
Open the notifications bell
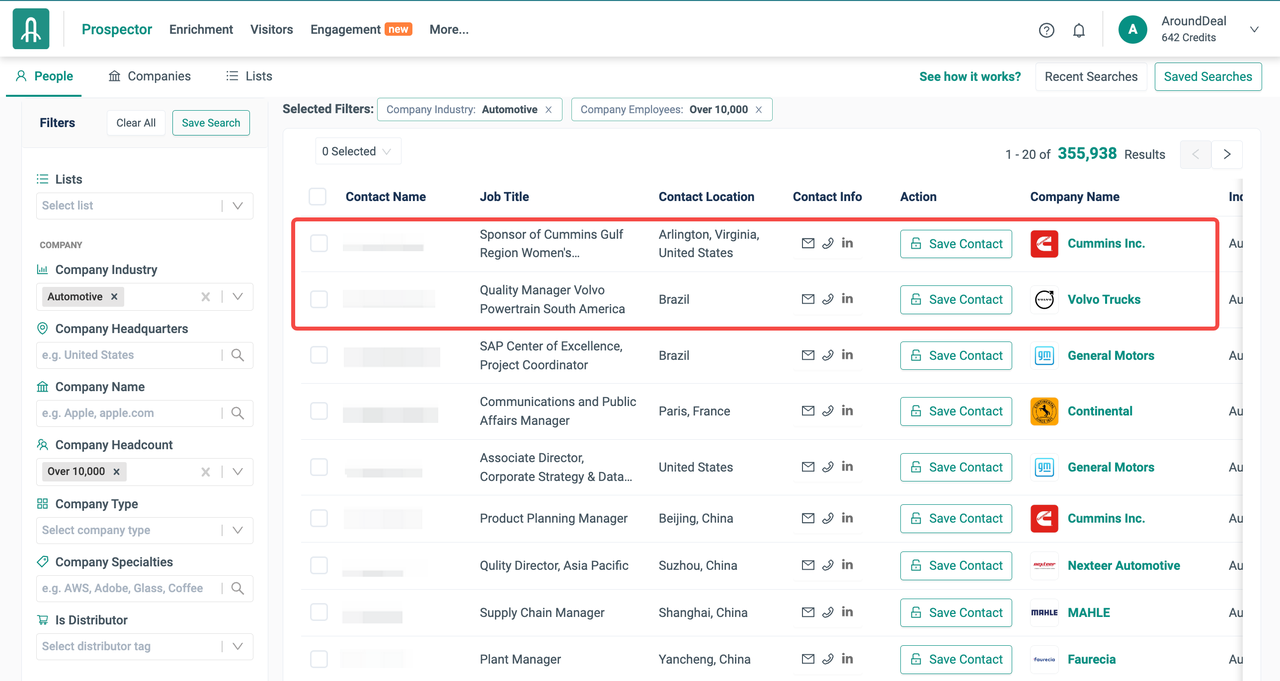pos(1079,30)
